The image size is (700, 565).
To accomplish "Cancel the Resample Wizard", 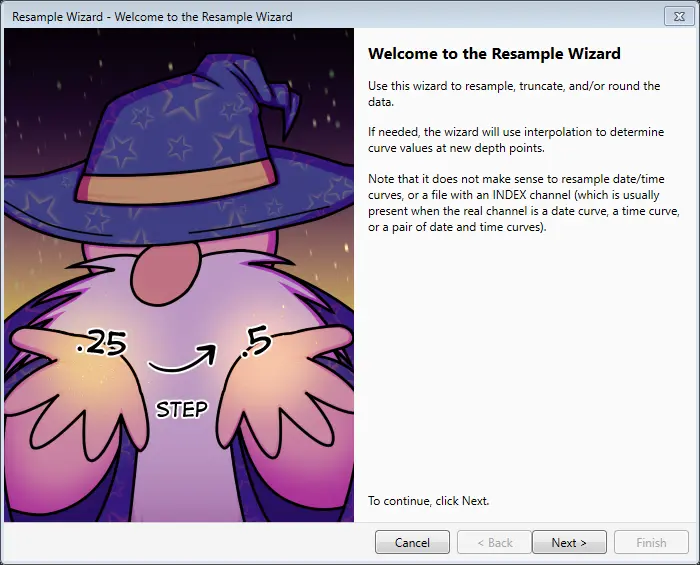I will pos(412,542).
